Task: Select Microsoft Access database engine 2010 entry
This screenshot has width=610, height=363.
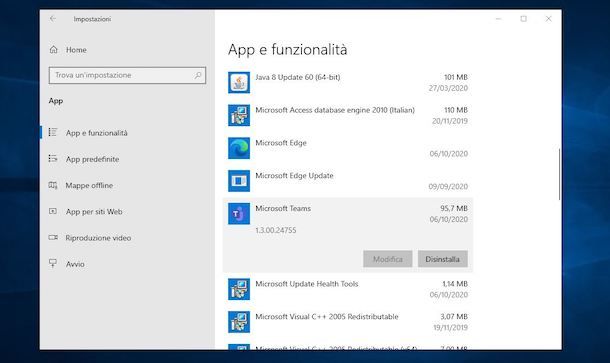Action: 335,110
